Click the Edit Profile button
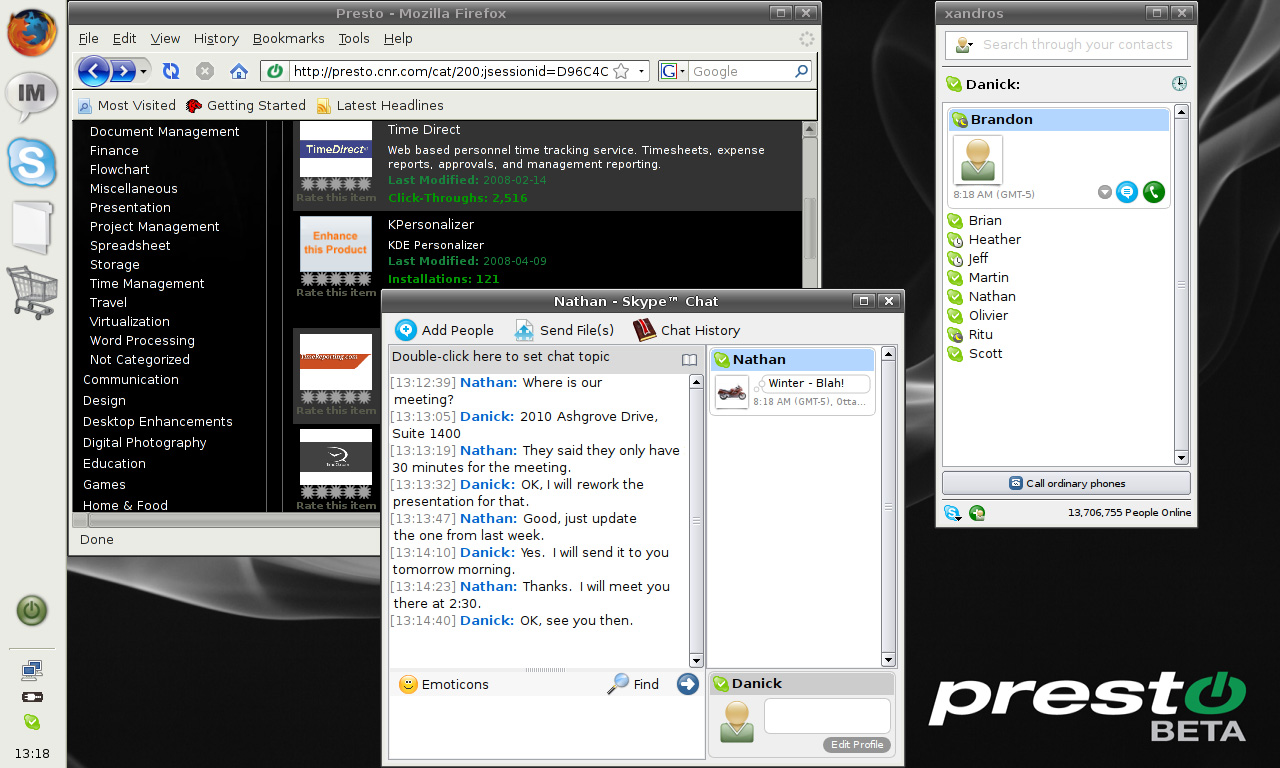 [x=857, y=745]
